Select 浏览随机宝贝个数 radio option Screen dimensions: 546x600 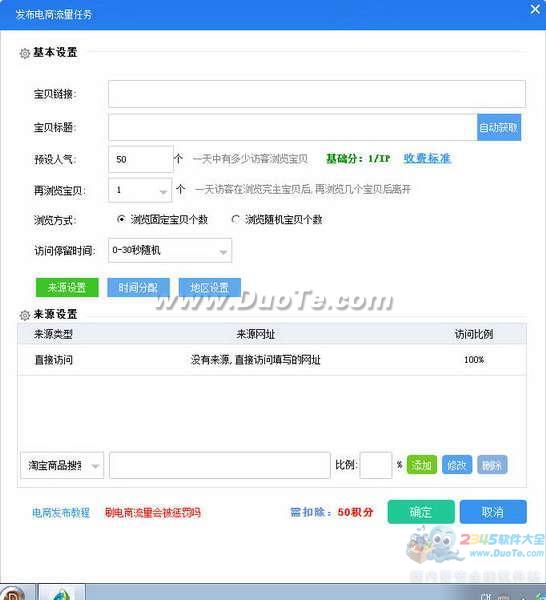(235, 219)
